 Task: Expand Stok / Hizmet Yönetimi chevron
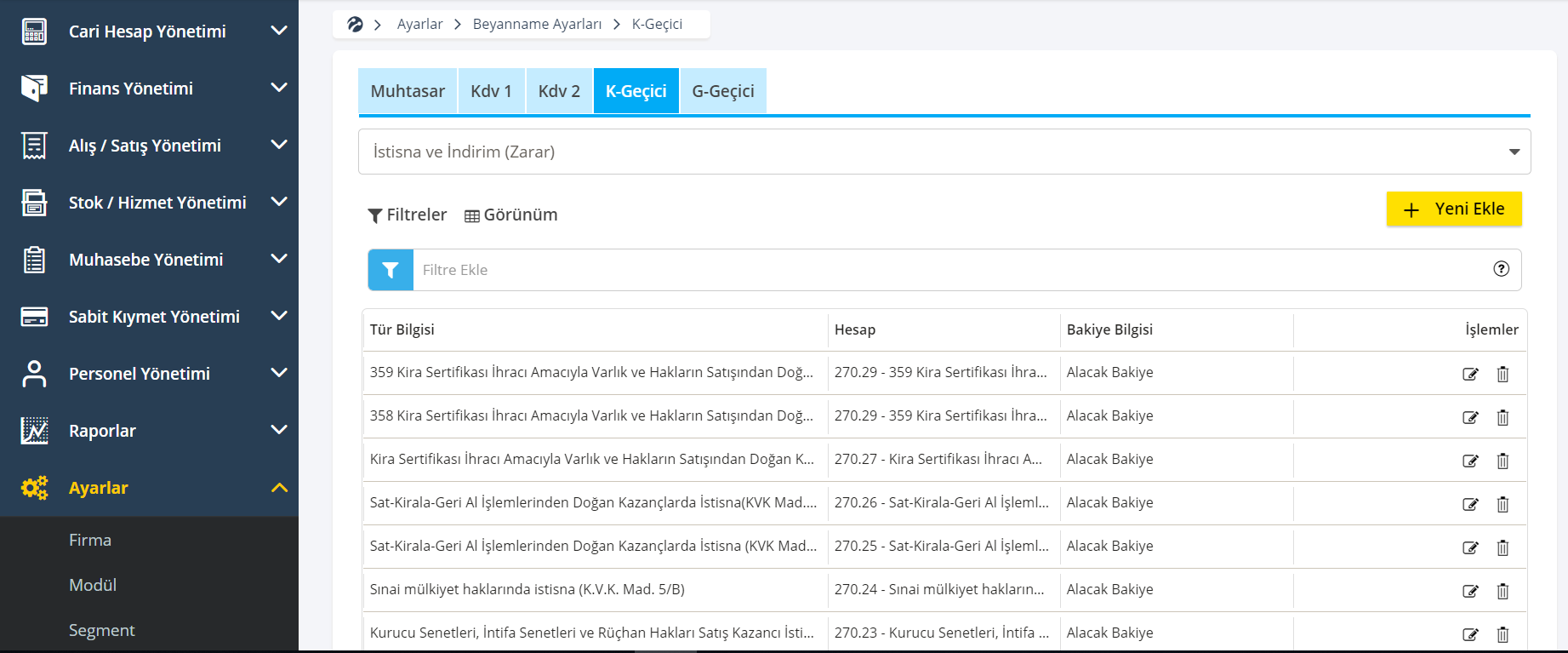(279, 202)
